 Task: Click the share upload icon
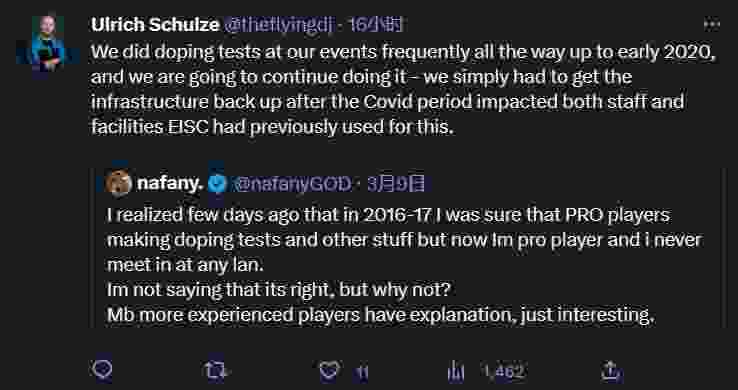[611, 372]
